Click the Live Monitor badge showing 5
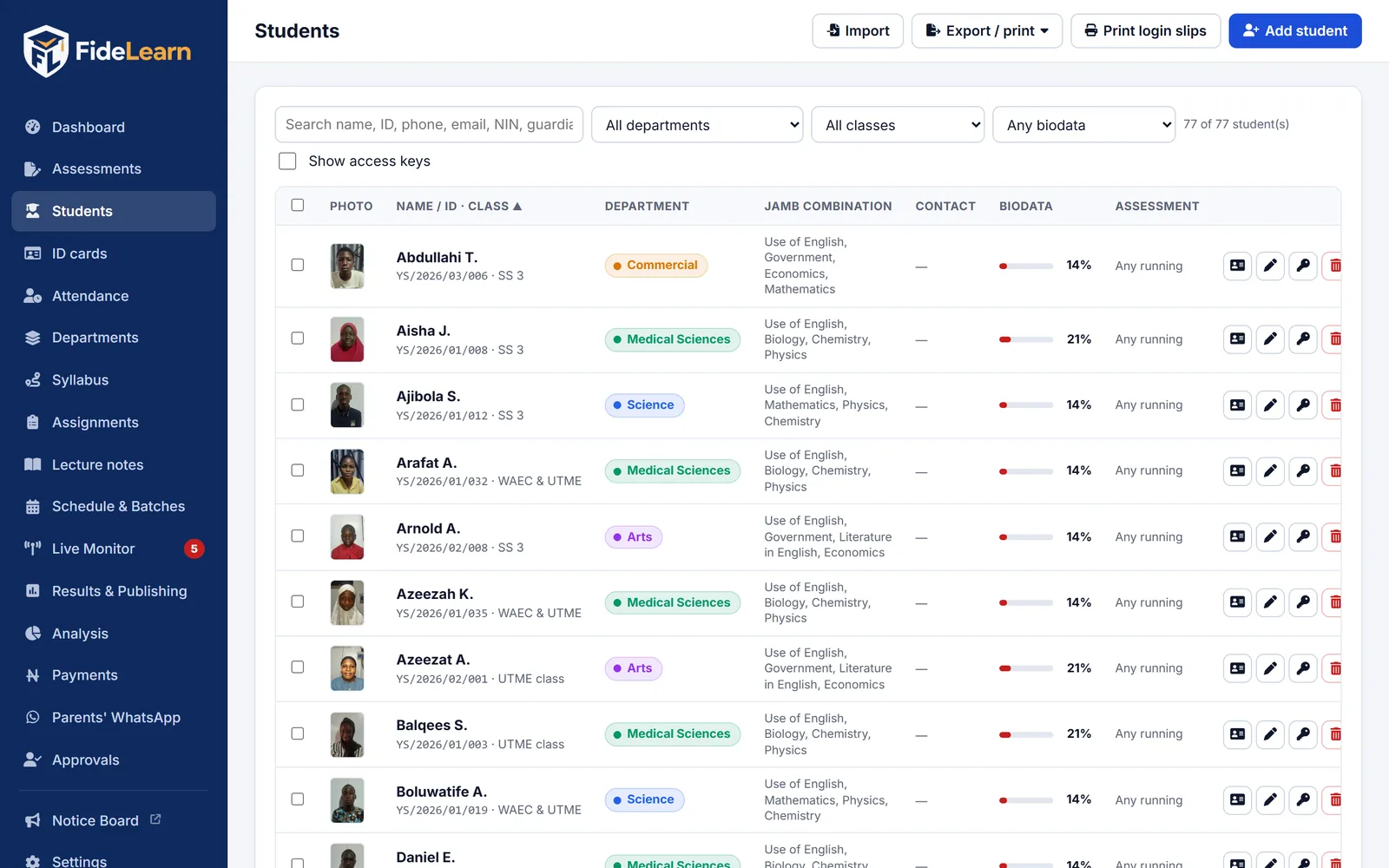 tap(194, 549)
